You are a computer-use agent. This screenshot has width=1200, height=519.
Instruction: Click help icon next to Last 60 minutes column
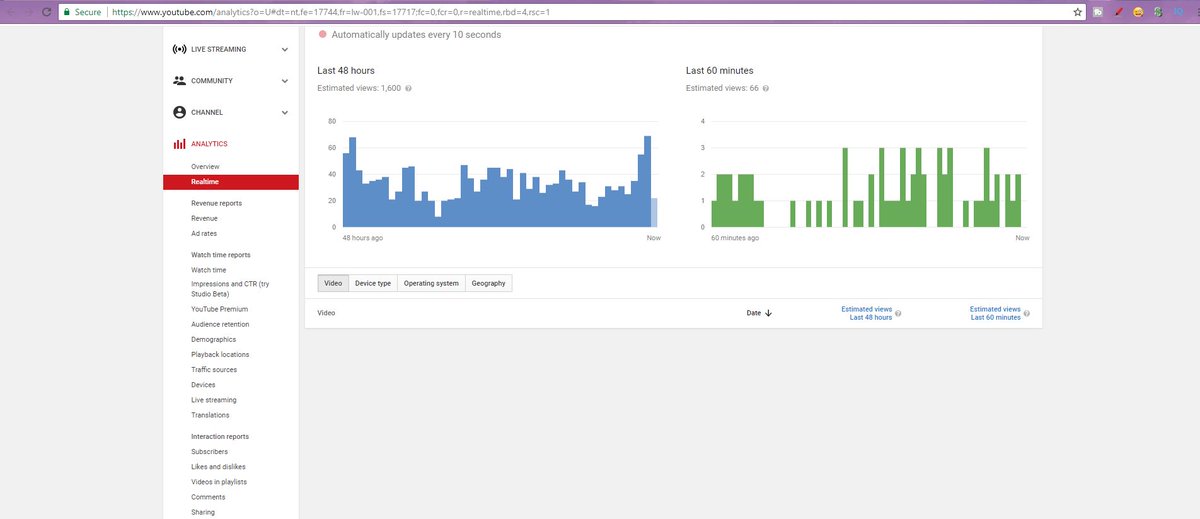click(1027, 313)
